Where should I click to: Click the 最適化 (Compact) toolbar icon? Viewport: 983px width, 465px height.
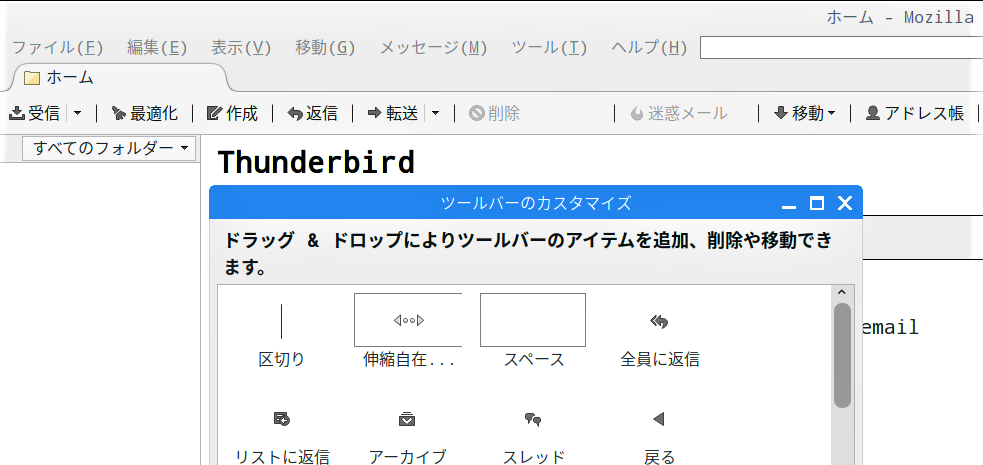pos(118,113)
